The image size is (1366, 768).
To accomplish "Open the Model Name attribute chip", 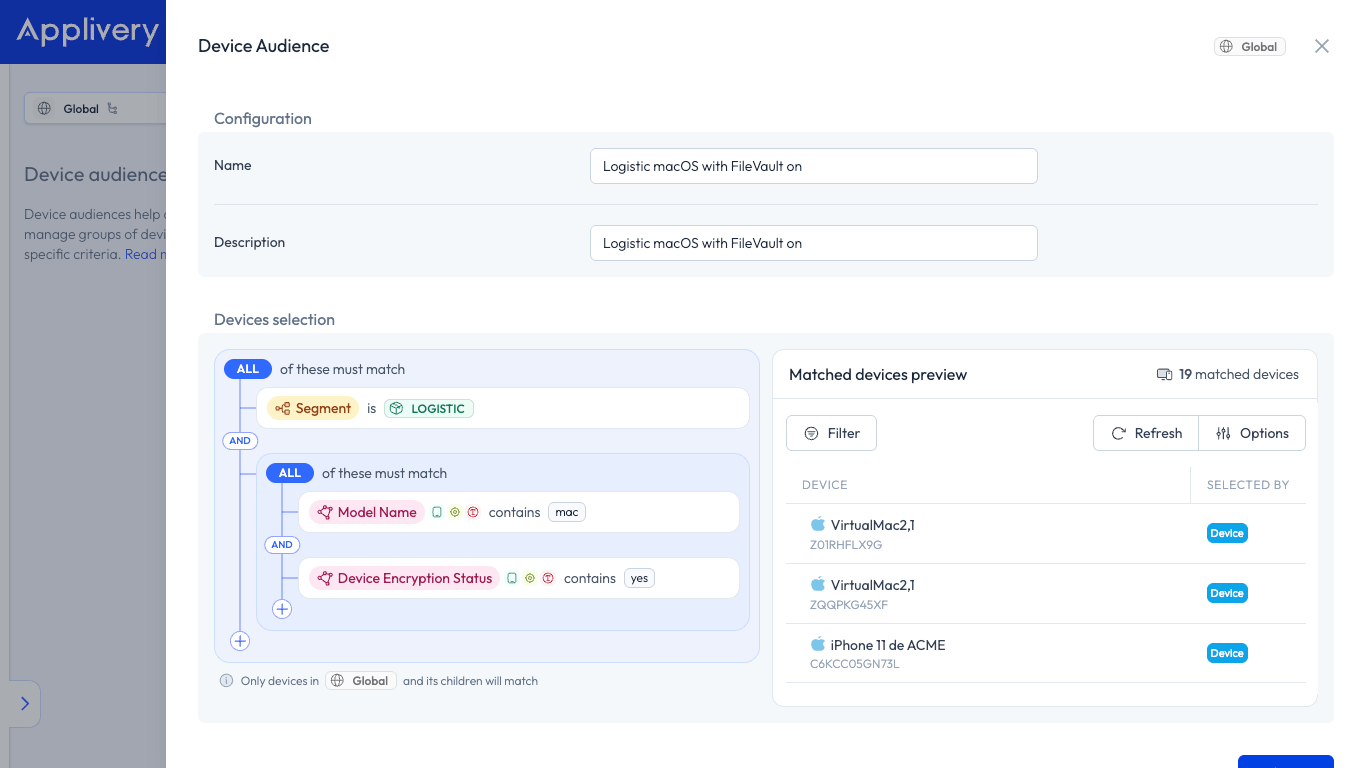I will [x=366, y=512].
